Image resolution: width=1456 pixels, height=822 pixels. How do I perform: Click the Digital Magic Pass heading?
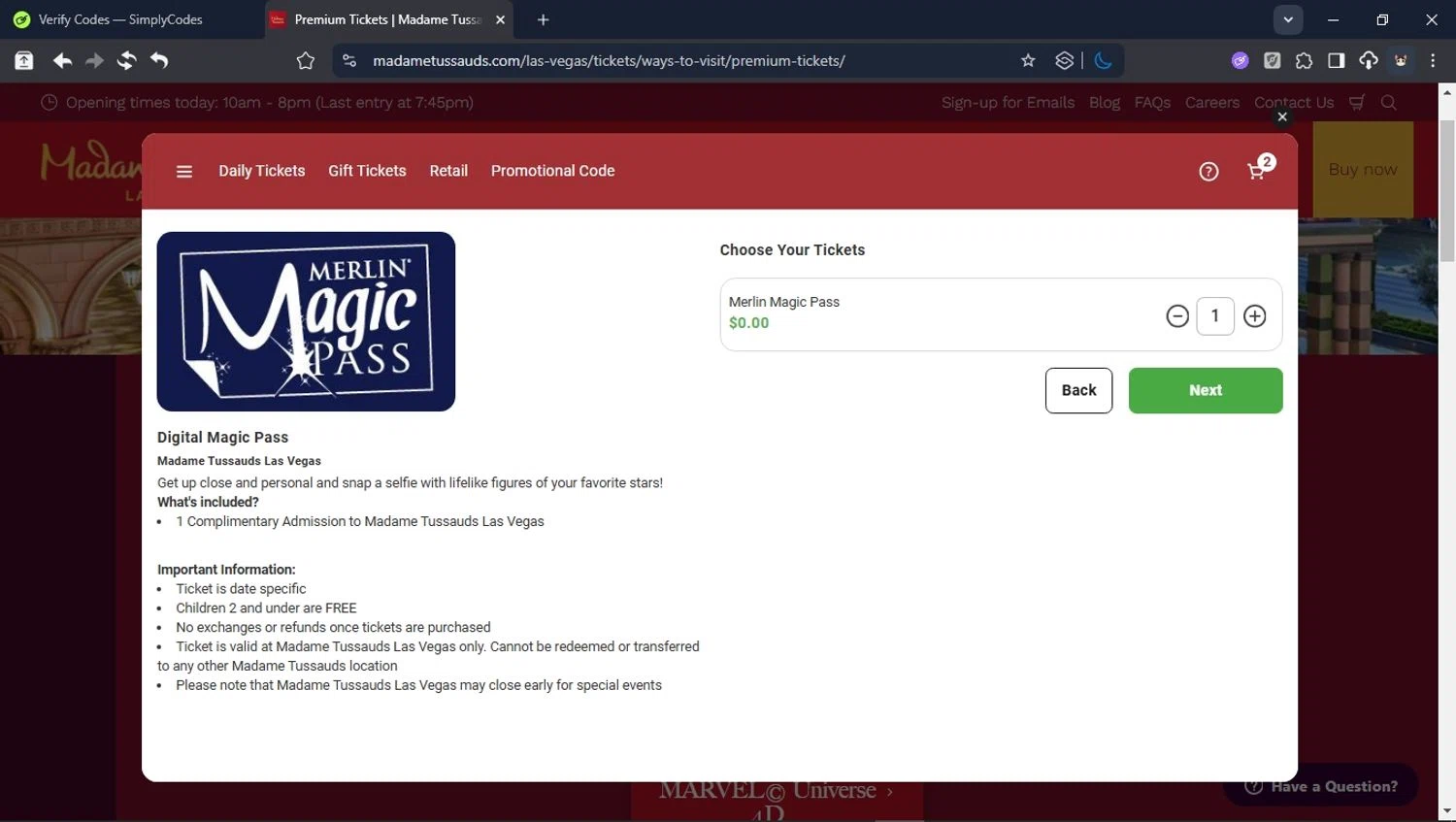[222, 438]
